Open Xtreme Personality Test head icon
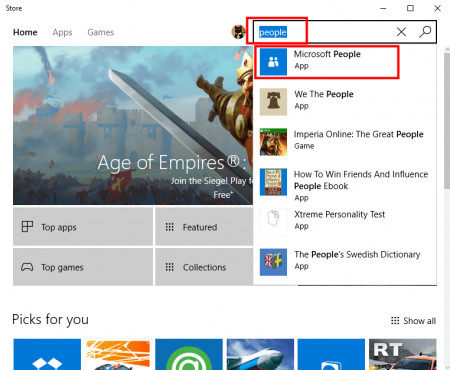 pyautogui.click(x=273, y=222)
